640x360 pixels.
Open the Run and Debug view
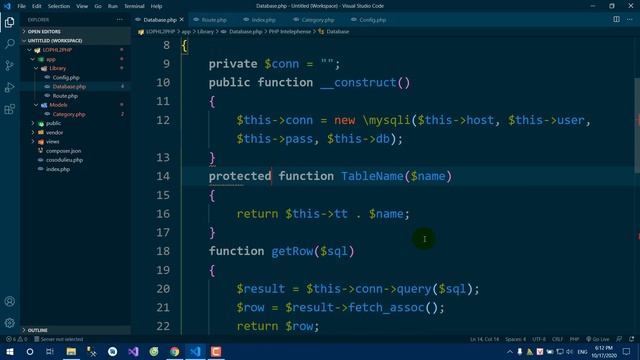pyautogui.click(x=9, y=87)
